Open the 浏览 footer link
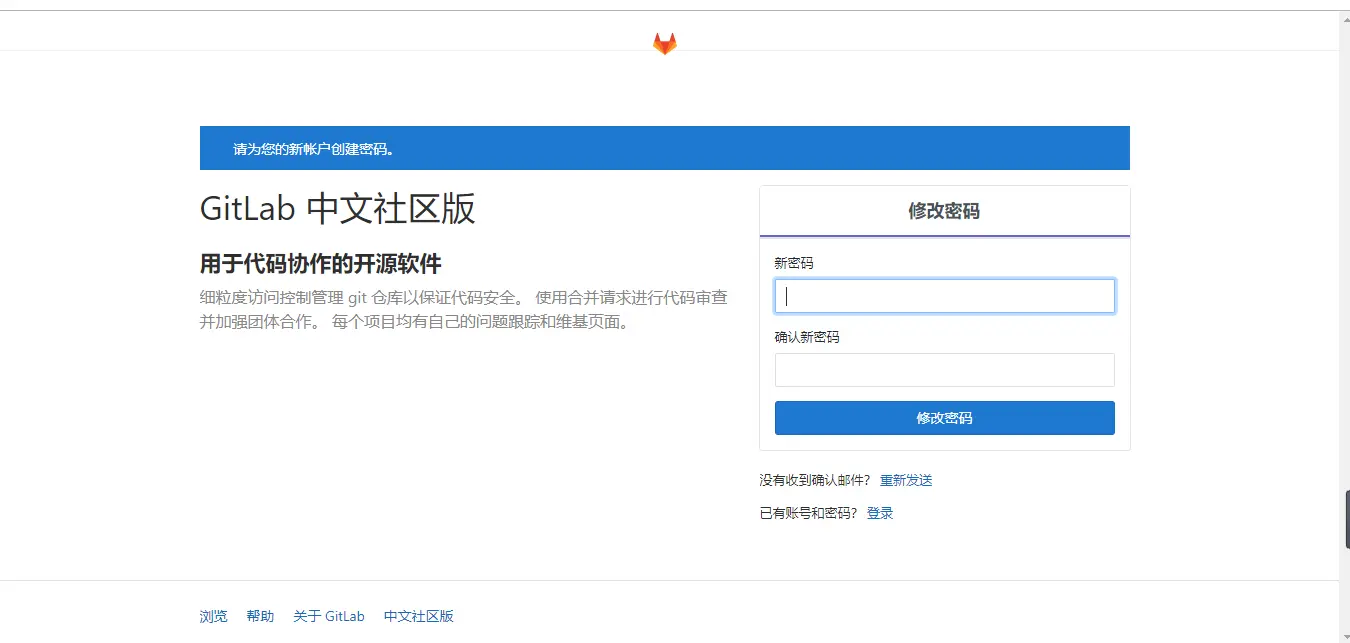Viewport: 1350px width, 643px height. click(x=214, y=616)
